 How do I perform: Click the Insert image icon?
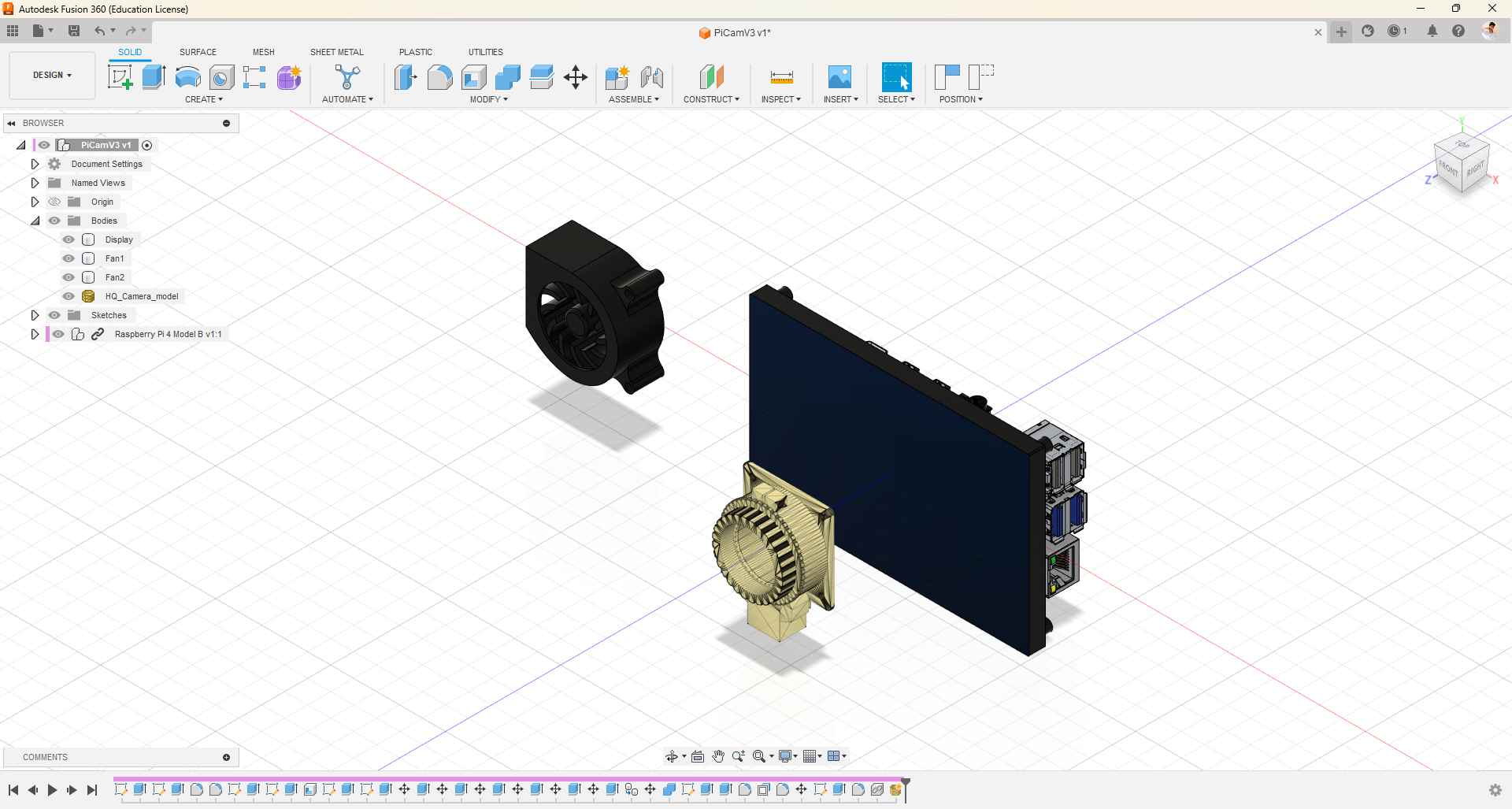(839, 77)
